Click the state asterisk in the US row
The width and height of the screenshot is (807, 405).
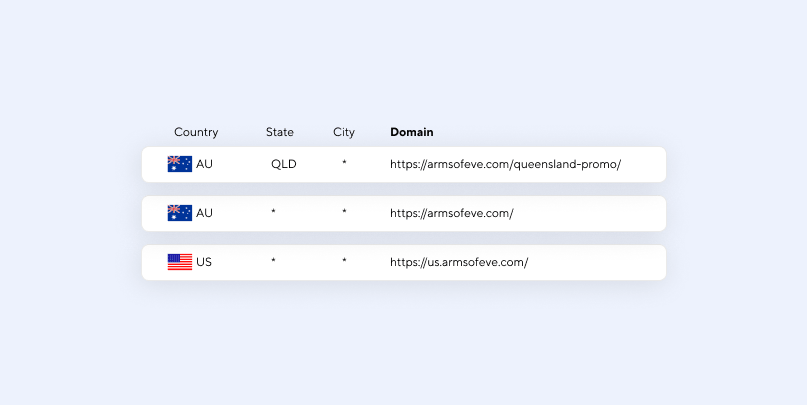pyautogui.click(x=273, y=260)
